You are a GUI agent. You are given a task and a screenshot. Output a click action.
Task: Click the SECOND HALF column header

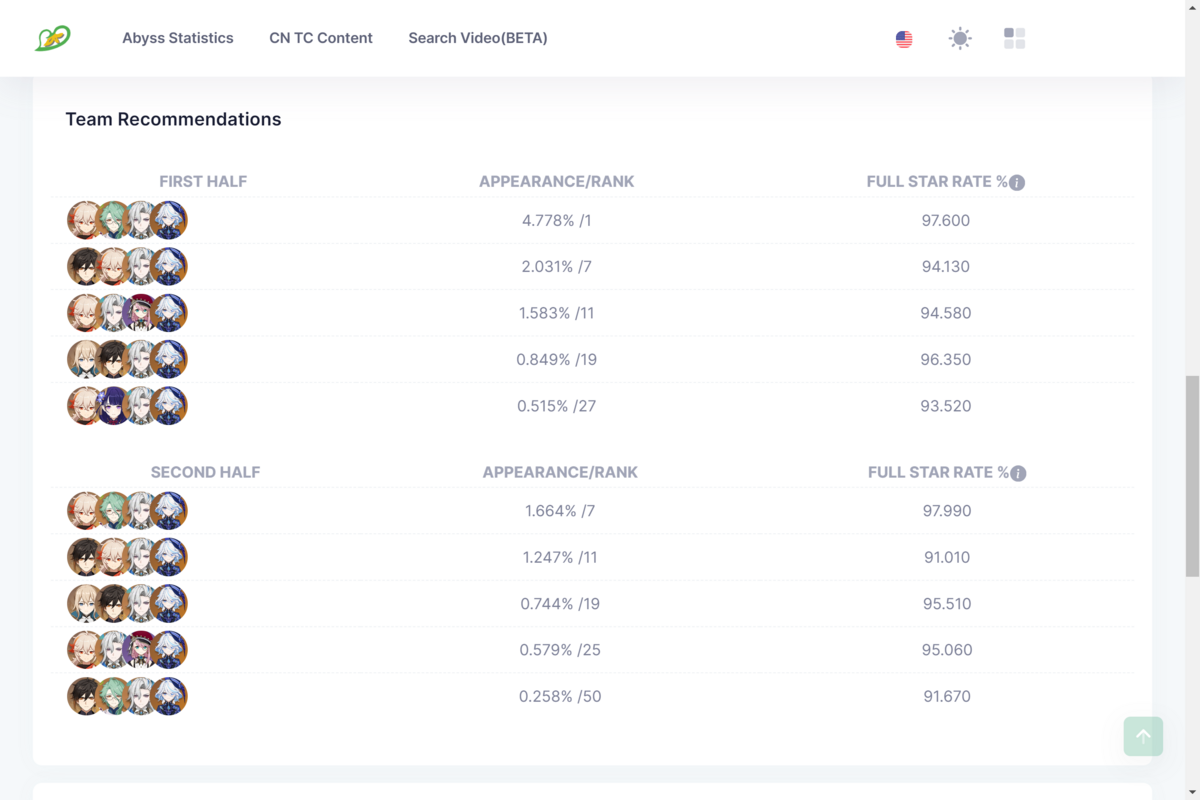pos(205,472)
